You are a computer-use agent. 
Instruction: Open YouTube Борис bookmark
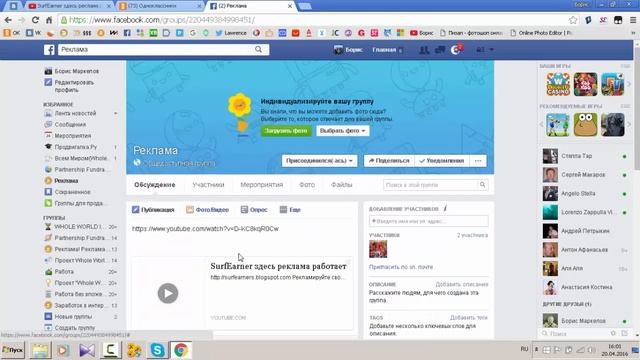coord(422,33)
